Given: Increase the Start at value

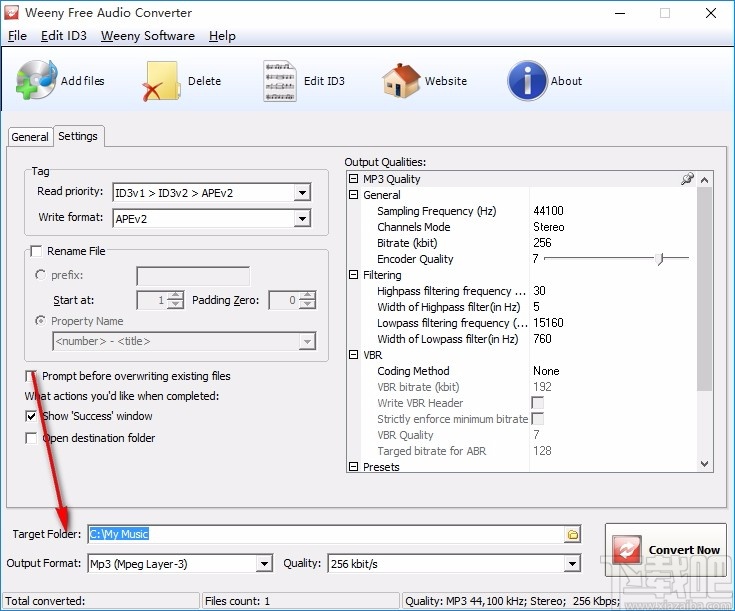Looking at the screenshot, I should [175, 295].
